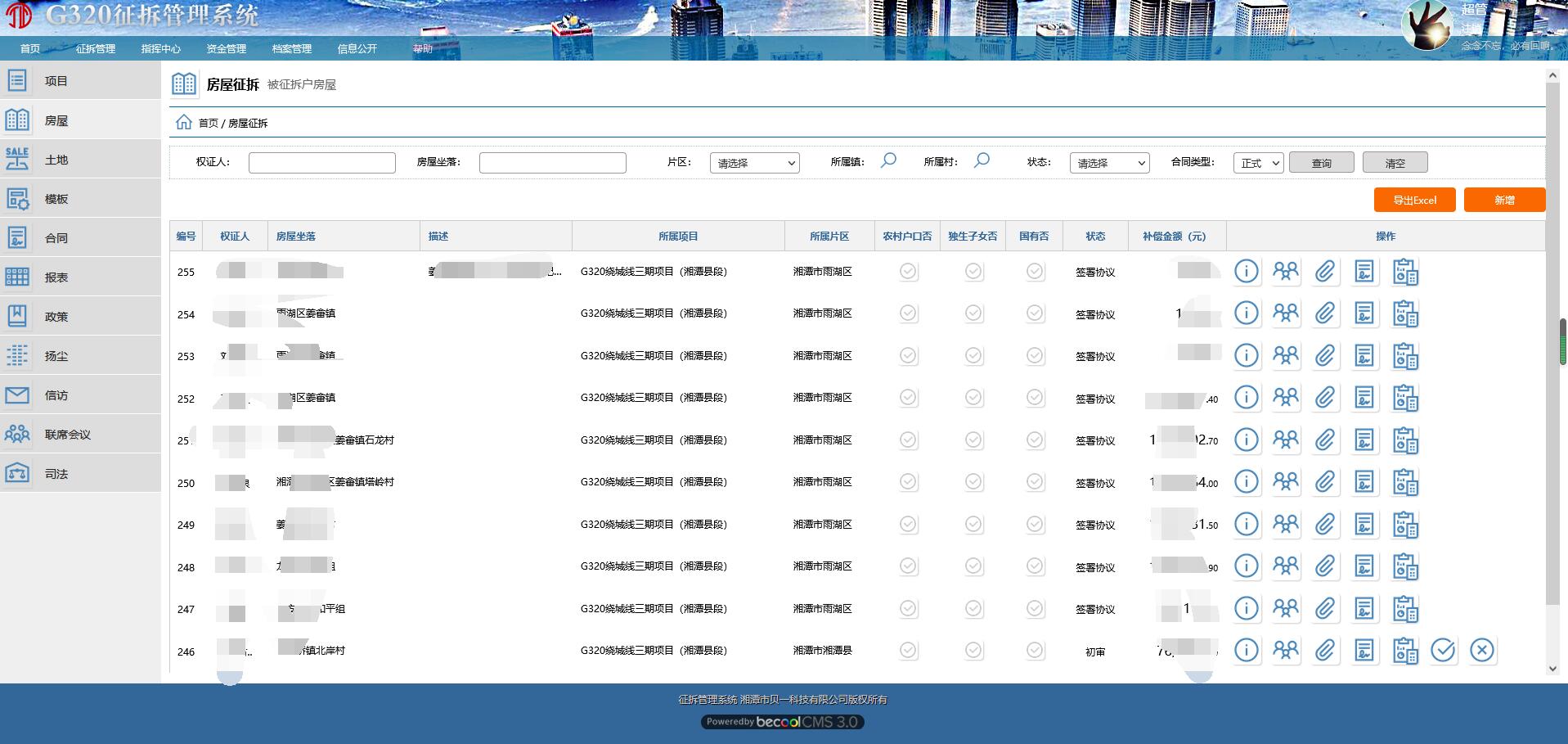Click the info icon for row 255
This screenshot has width=1568, height=744.
tap(1246, 272)
